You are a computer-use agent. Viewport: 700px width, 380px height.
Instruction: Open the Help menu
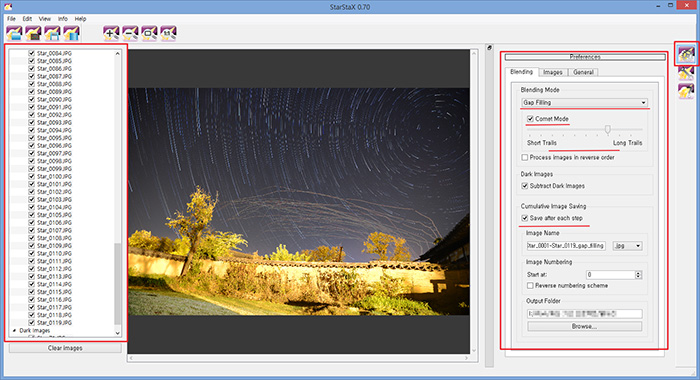pos(80,19)
